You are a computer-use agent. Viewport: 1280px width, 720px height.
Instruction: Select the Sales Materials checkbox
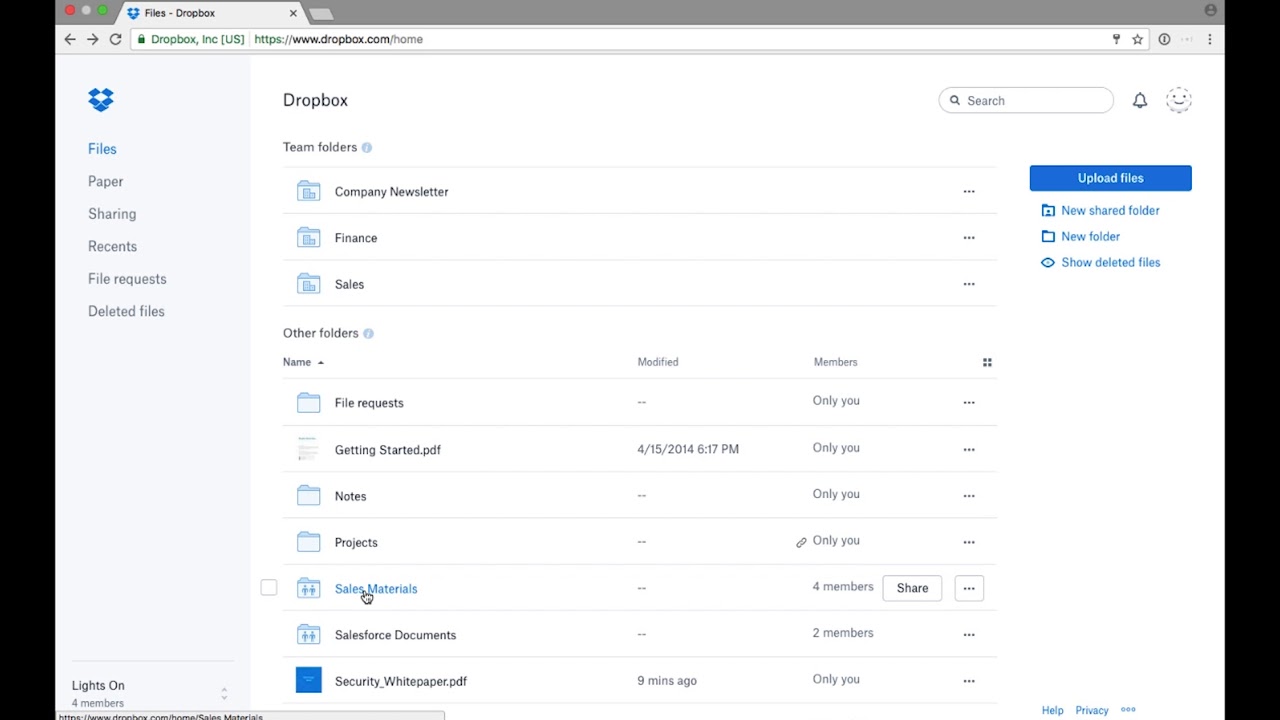pos(268,588)
